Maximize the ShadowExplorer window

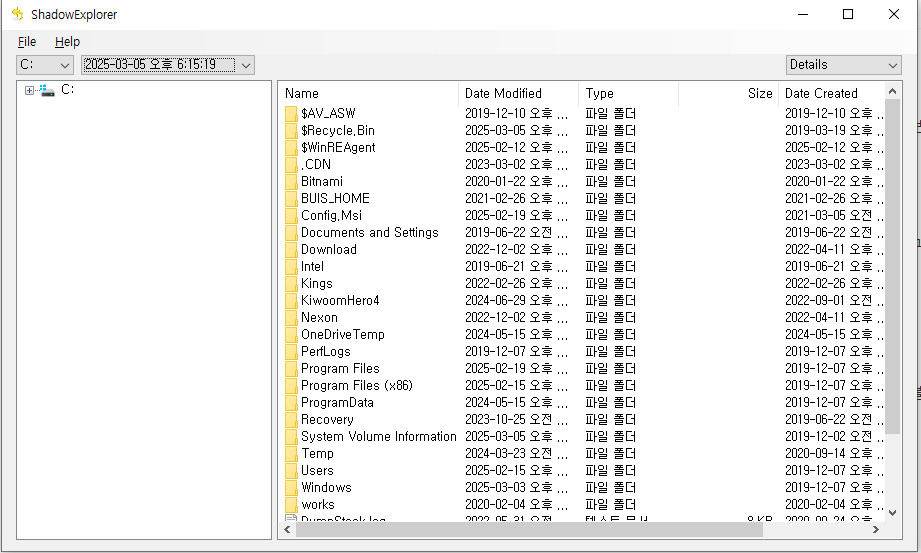848,14
